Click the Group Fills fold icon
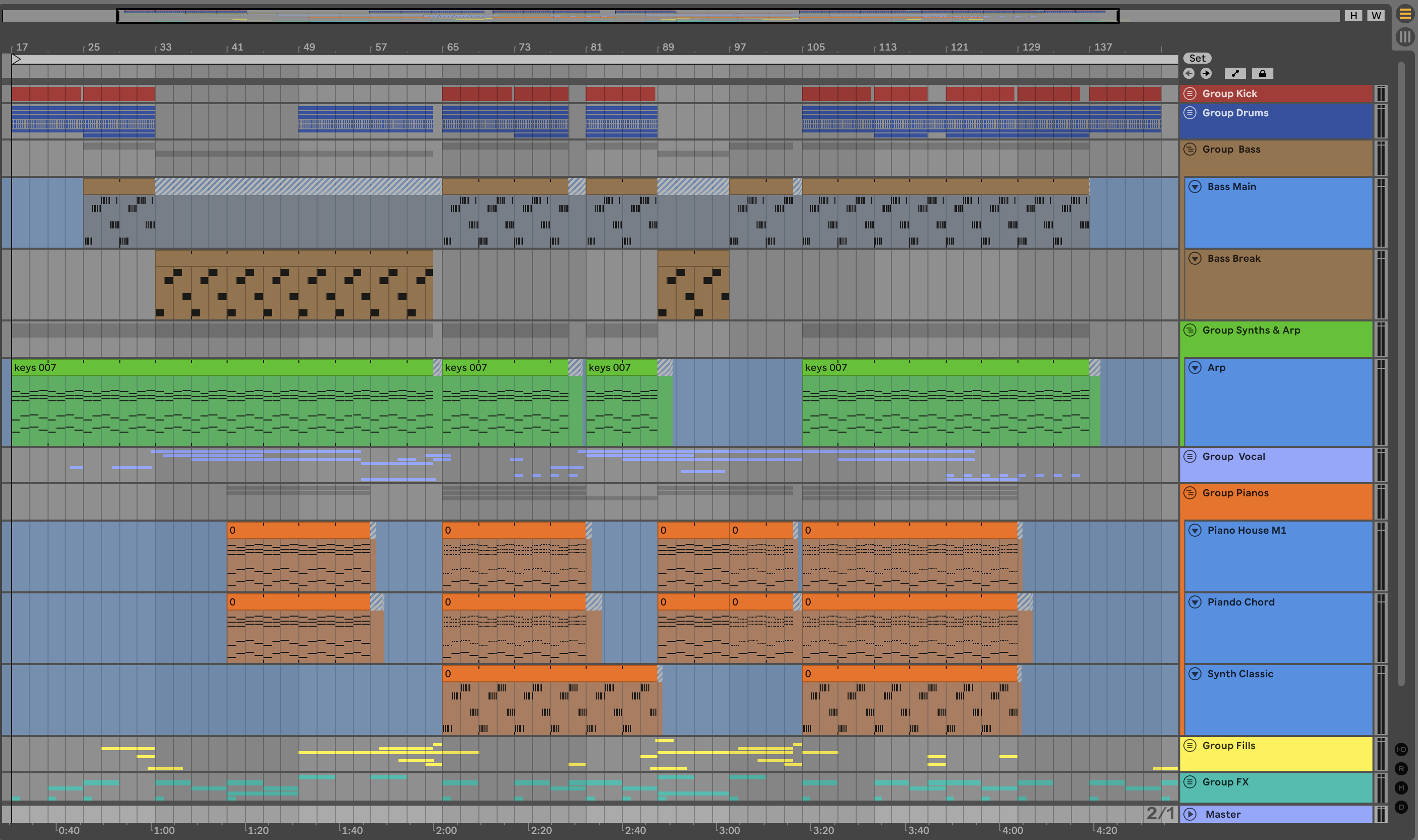 tap(1190, 745)
